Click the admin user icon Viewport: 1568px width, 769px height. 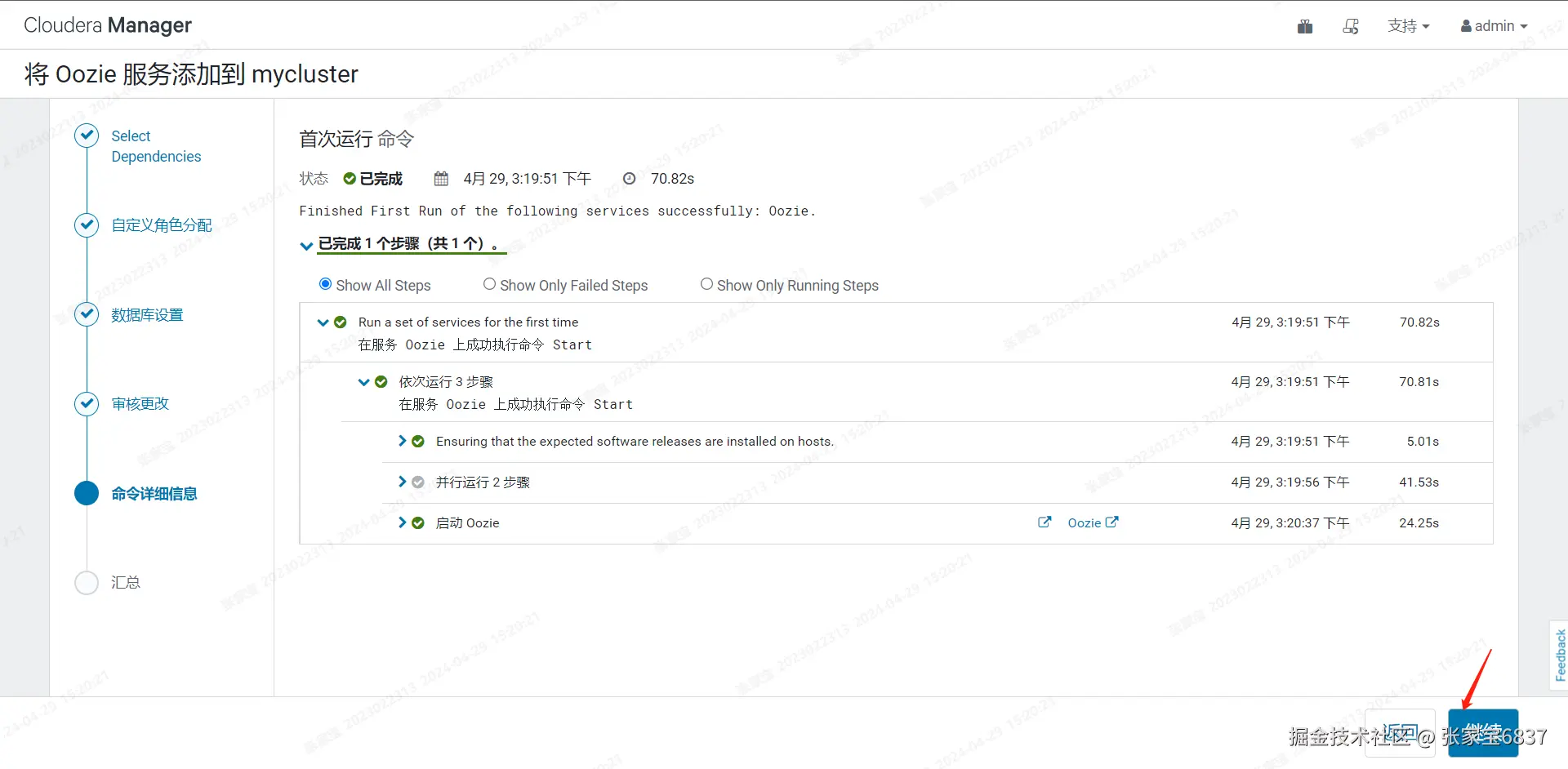tap(1466, 26)
